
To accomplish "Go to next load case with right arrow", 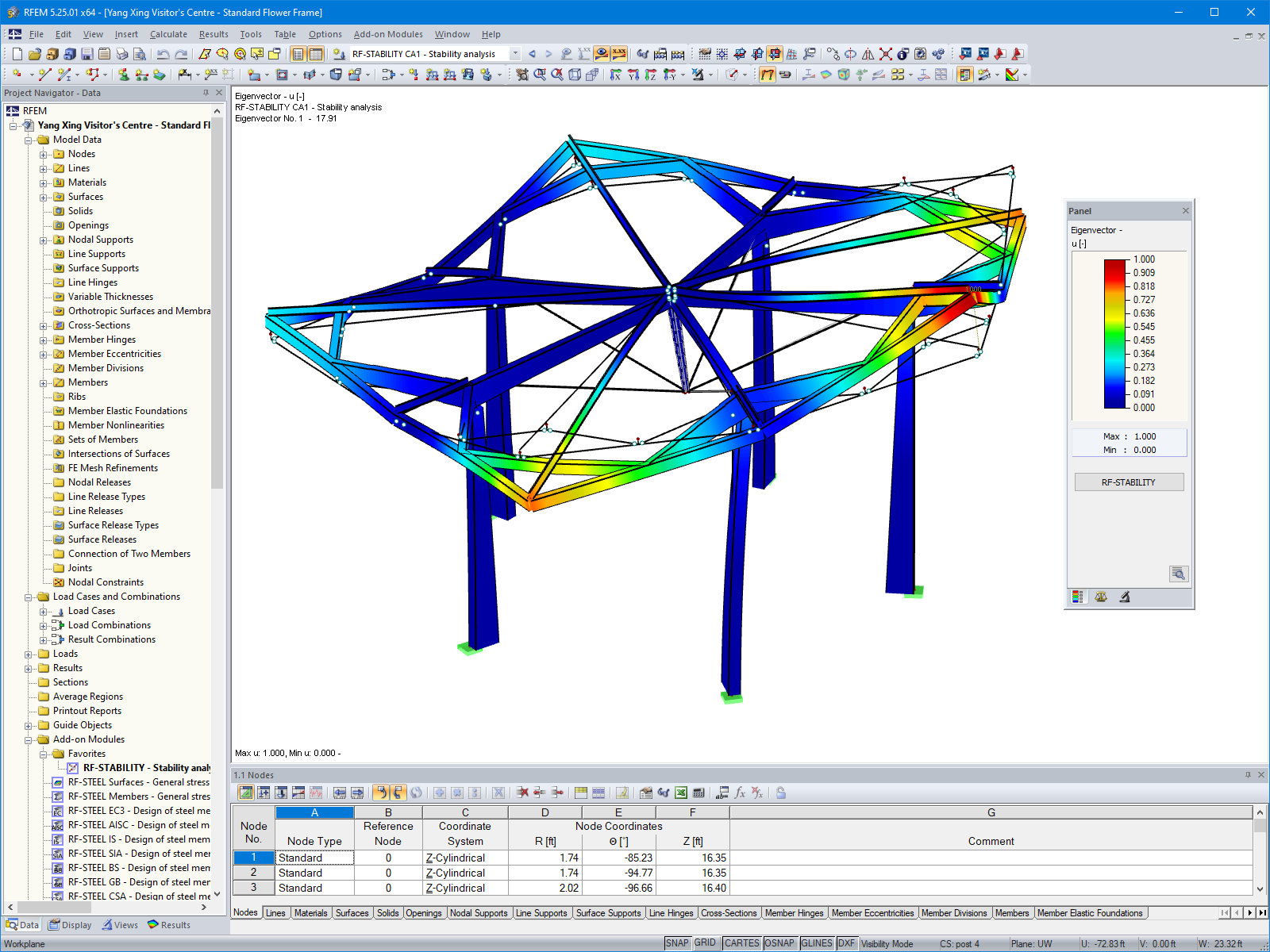I will [x=548, y=54].
